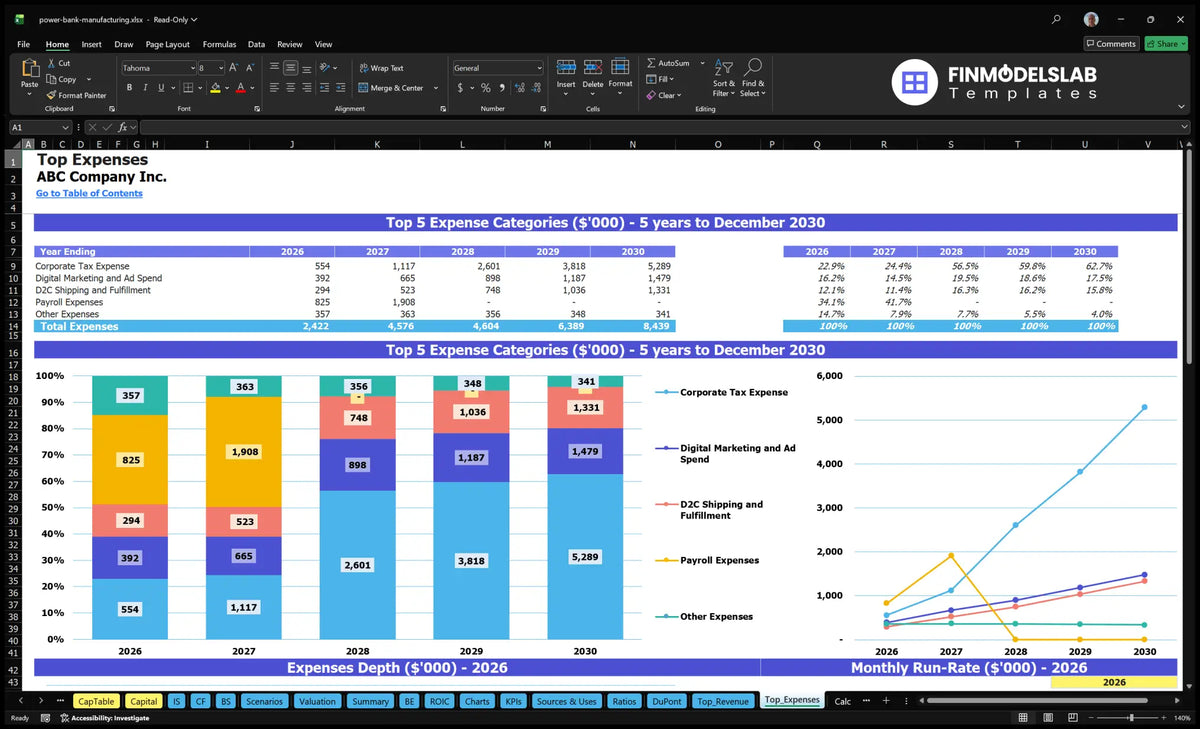Open the CapTable sheet tab
The height and width of the screenshot is (729, 1200).
pos(96,701)
